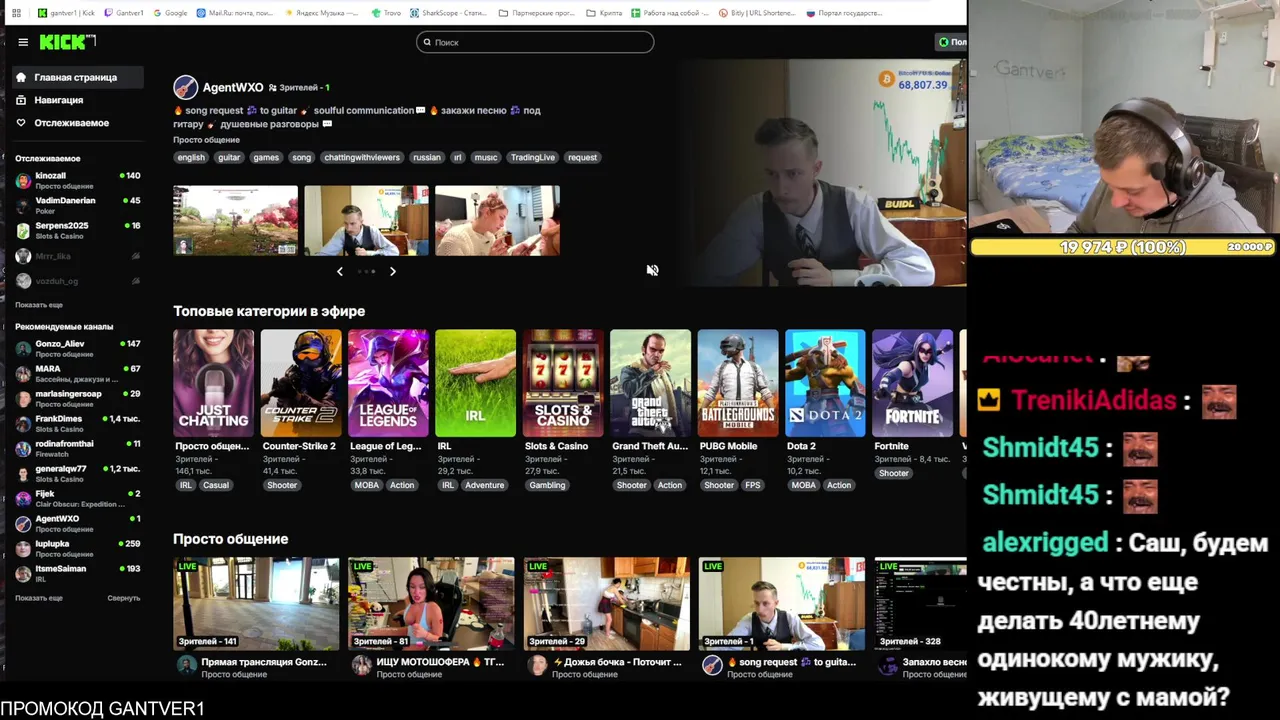The image size is (1280, 720).
Task: Open FrankDimes Slots & Casino channel
Action: pyautogui.click(x=77, y=423)
